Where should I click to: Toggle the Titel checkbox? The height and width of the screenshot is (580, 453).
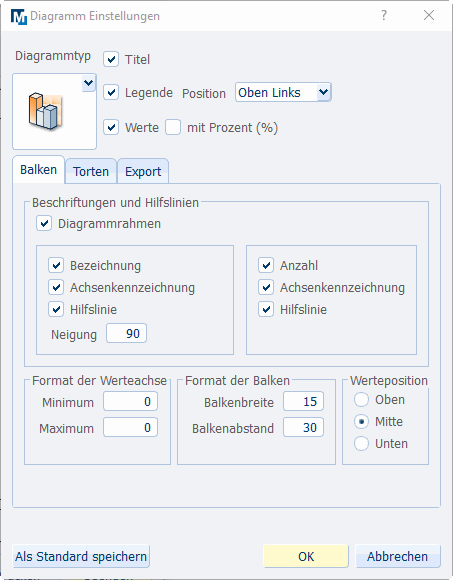tap(111, 59)
